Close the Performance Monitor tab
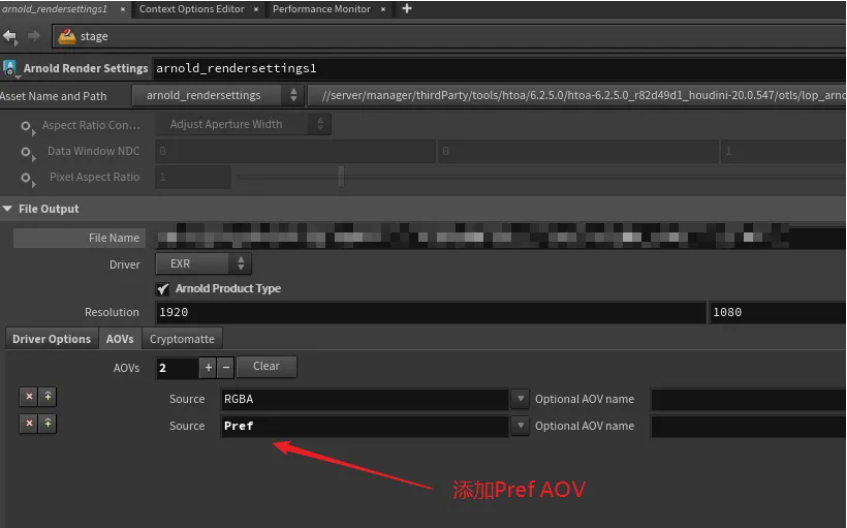 click(383, 9)
